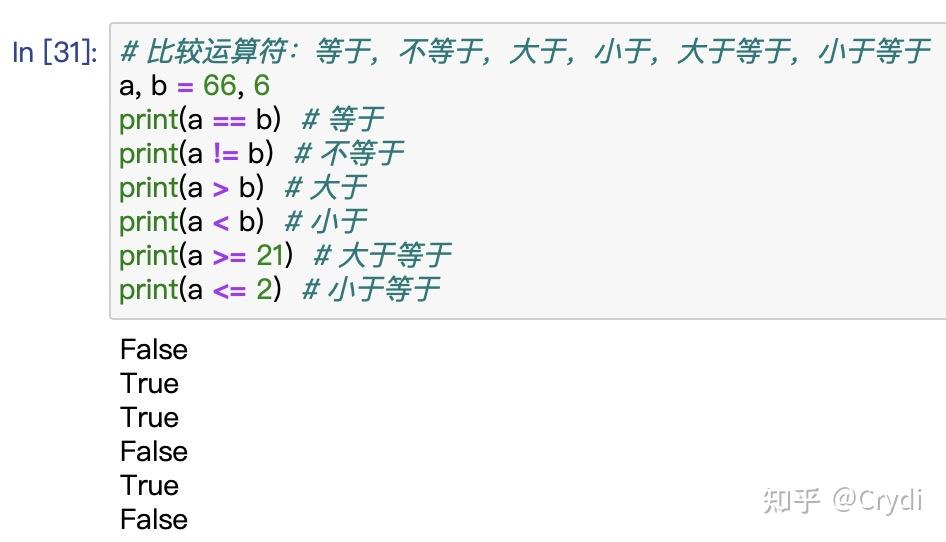Click the third True output line
Image resolution: width=946 pixels, height=542 pixels.
coord(149,485)
